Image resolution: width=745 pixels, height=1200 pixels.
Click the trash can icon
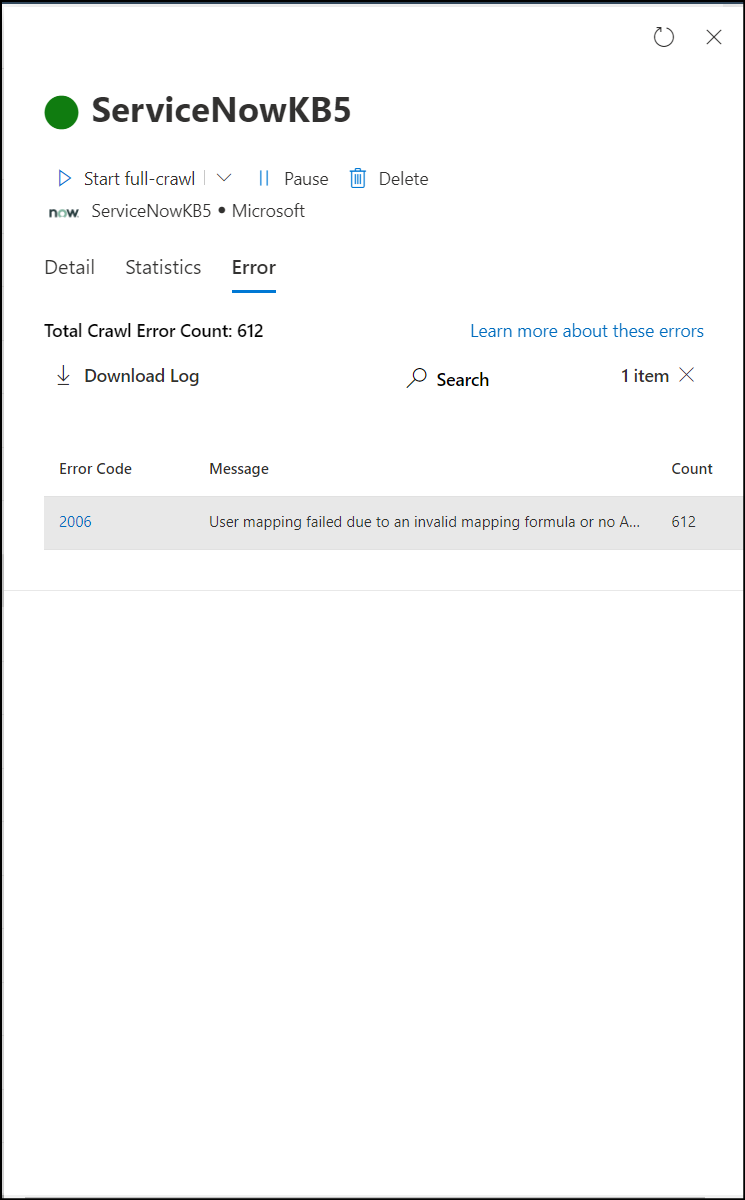[358, 179]
